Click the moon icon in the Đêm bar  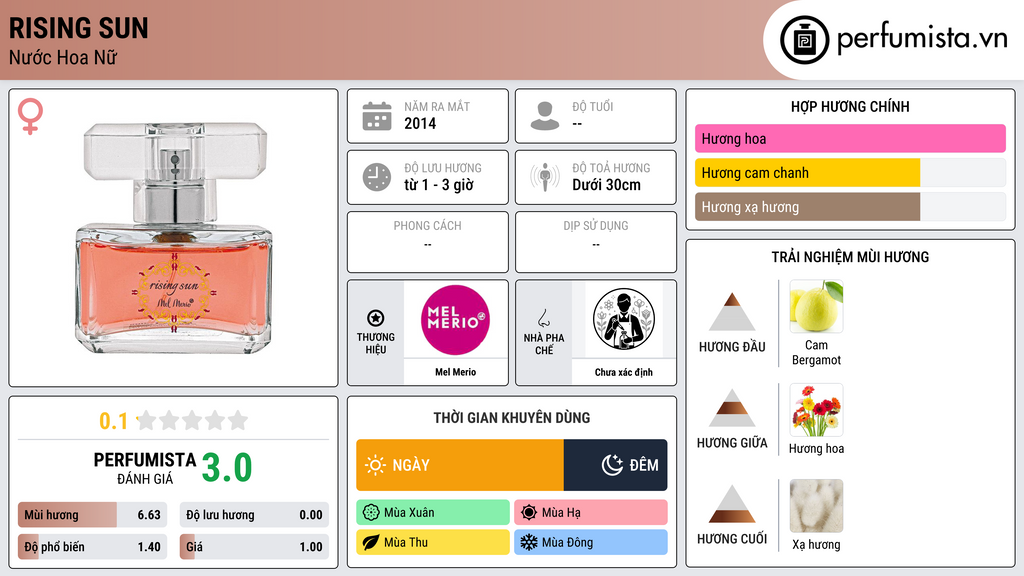coord(612,465)
